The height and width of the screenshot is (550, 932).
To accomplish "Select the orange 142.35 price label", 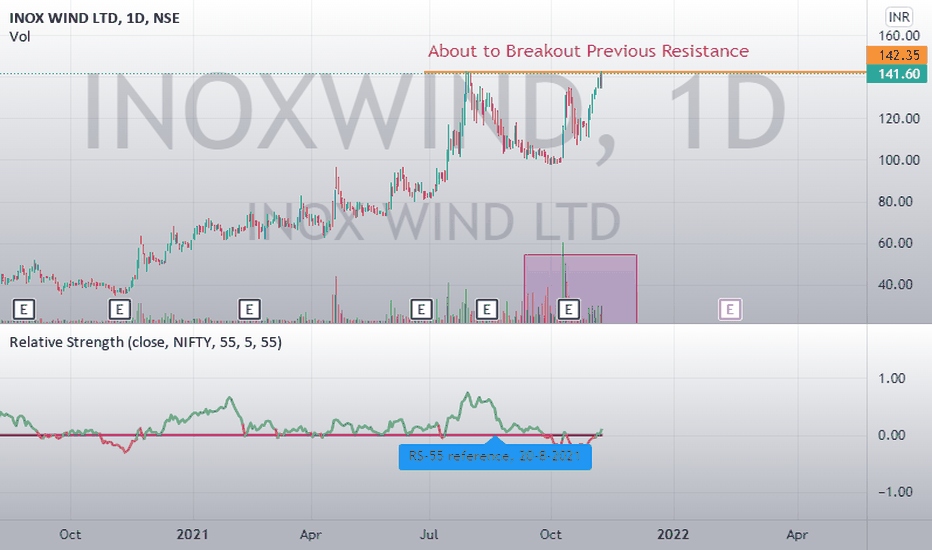I will pyautogui.click(x=897, y=55).
